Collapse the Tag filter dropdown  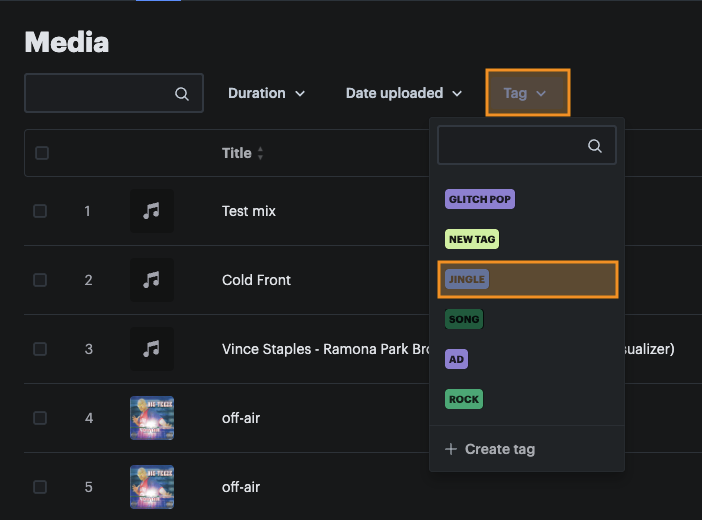(527, 93)
